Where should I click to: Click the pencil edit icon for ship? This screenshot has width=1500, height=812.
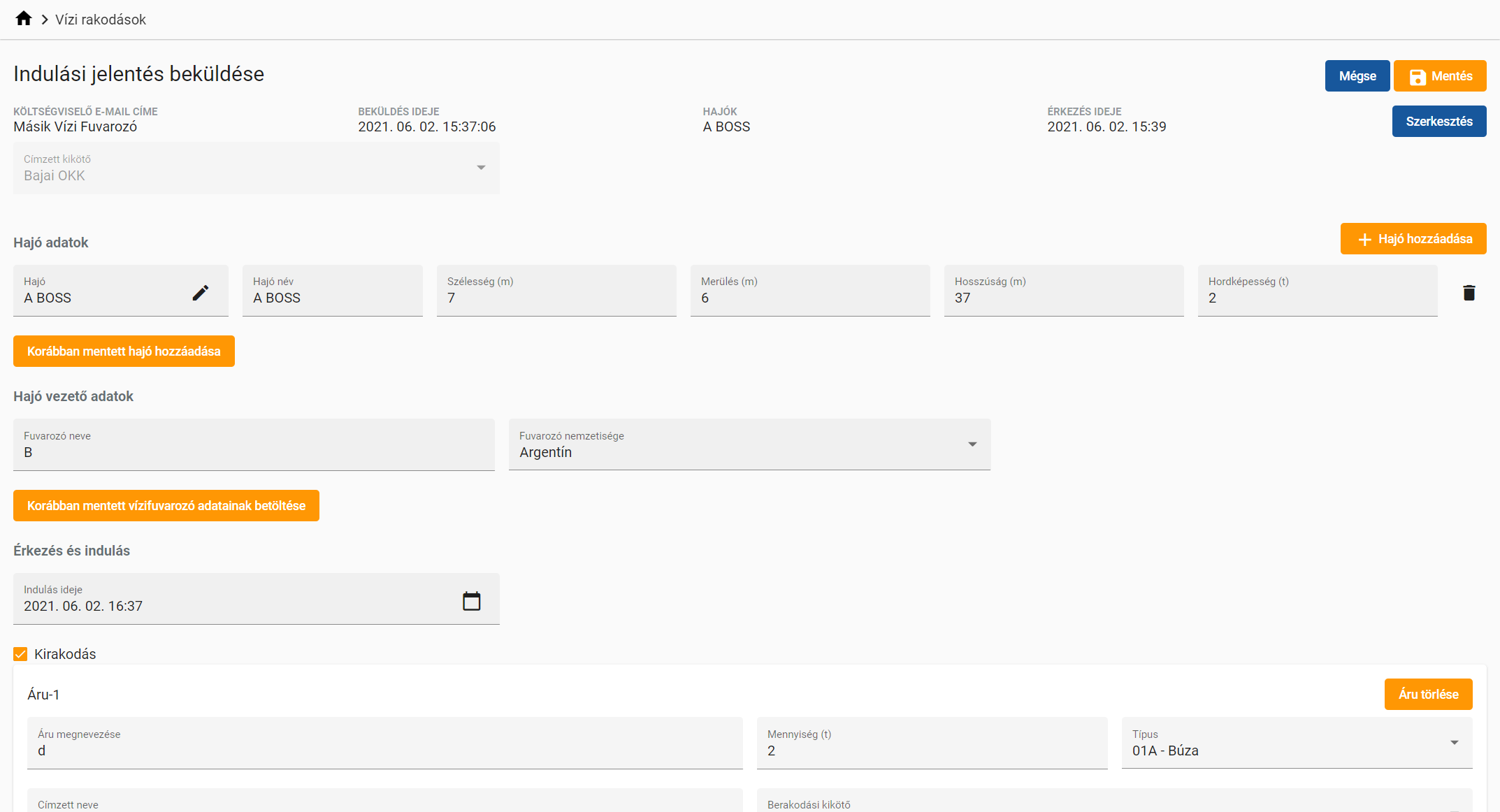(x=201, y=293)
